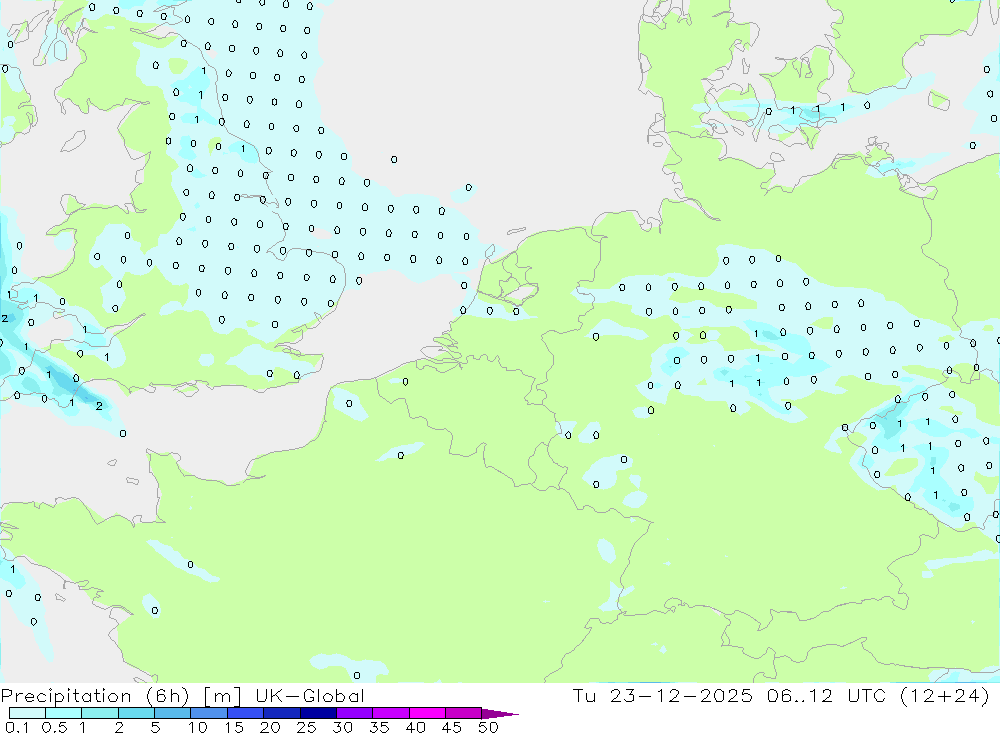Click the '2' value off Cornwall's south coast

tap(99, 406)
